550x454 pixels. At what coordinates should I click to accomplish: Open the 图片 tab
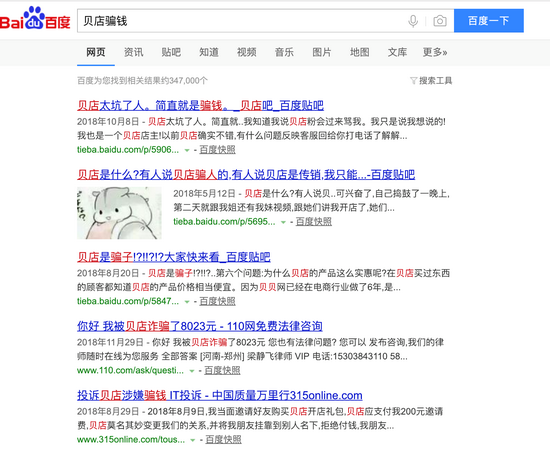(x=322, y=52)
